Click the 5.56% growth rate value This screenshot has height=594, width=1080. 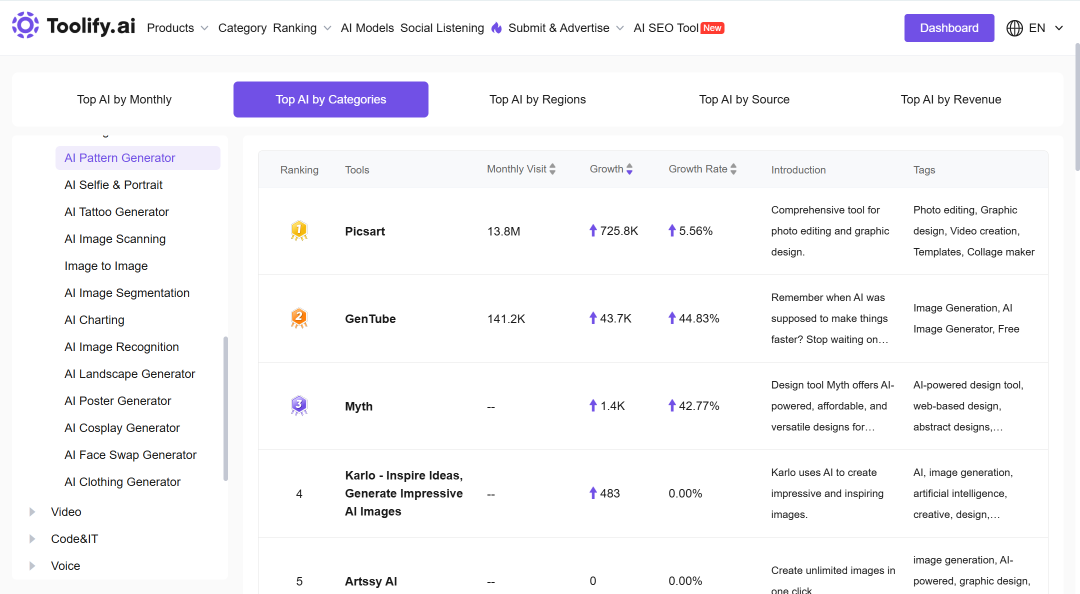tap(696, 231)
